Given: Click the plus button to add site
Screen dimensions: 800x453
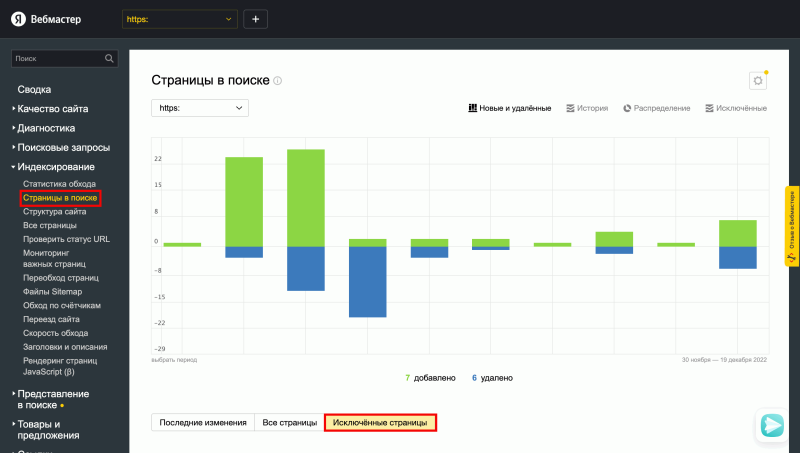Looking at the screenshot, I should click(255, 19).
